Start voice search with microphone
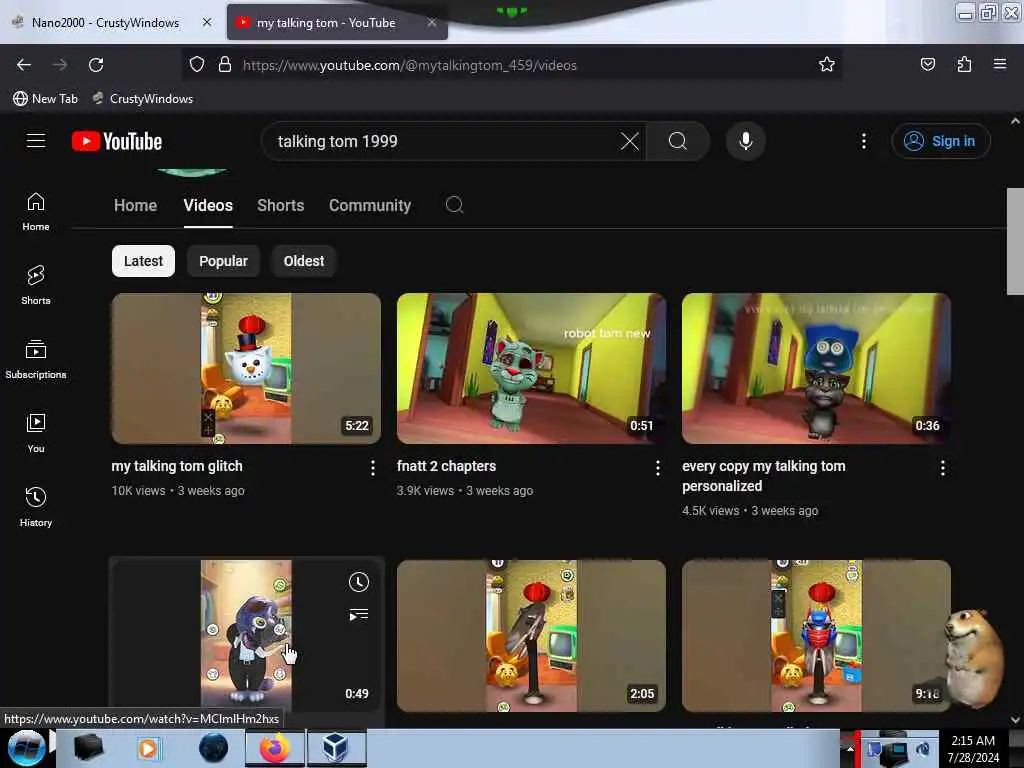 [x=745, y=141]
